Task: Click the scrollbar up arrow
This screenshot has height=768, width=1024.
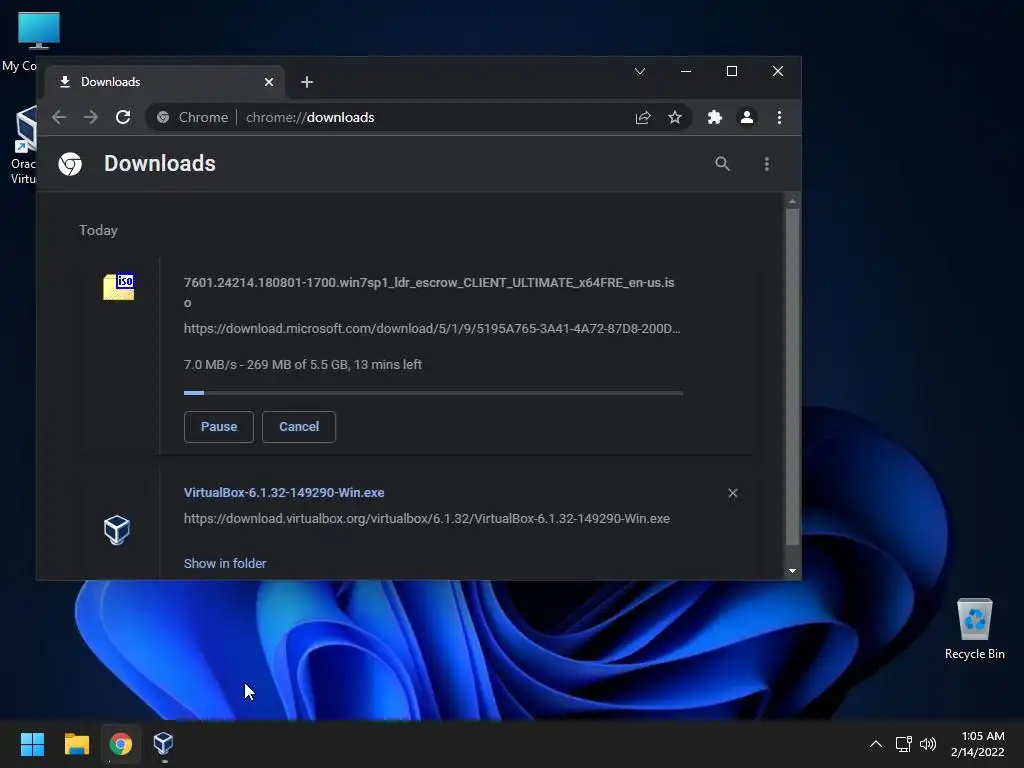Action: point(792,201)
